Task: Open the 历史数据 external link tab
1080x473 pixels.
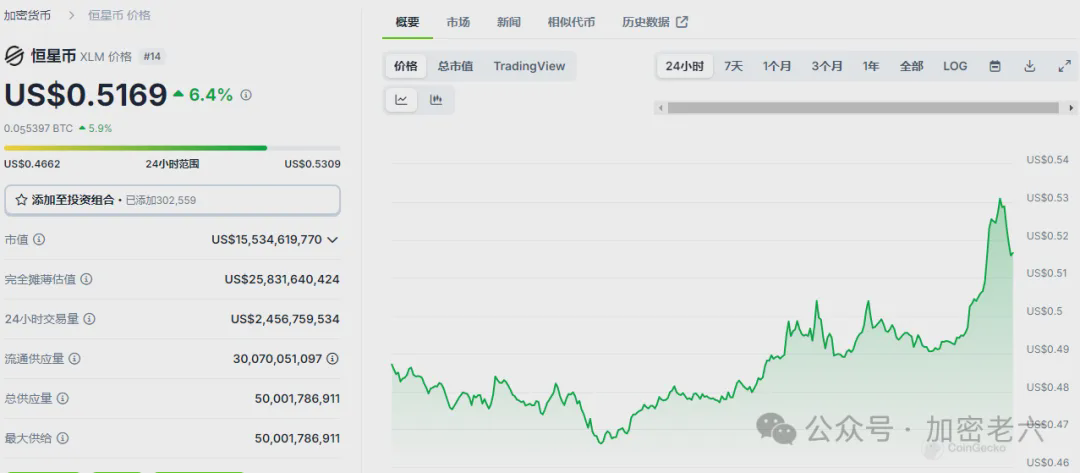Action: click(x=655, y=22)
